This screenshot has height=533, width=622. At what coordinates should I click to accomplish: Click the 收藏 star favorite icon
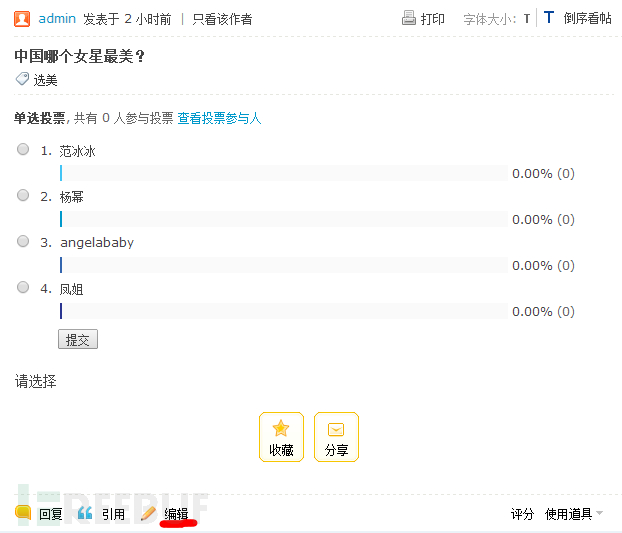pyautogui.click(x=281, y=428)
